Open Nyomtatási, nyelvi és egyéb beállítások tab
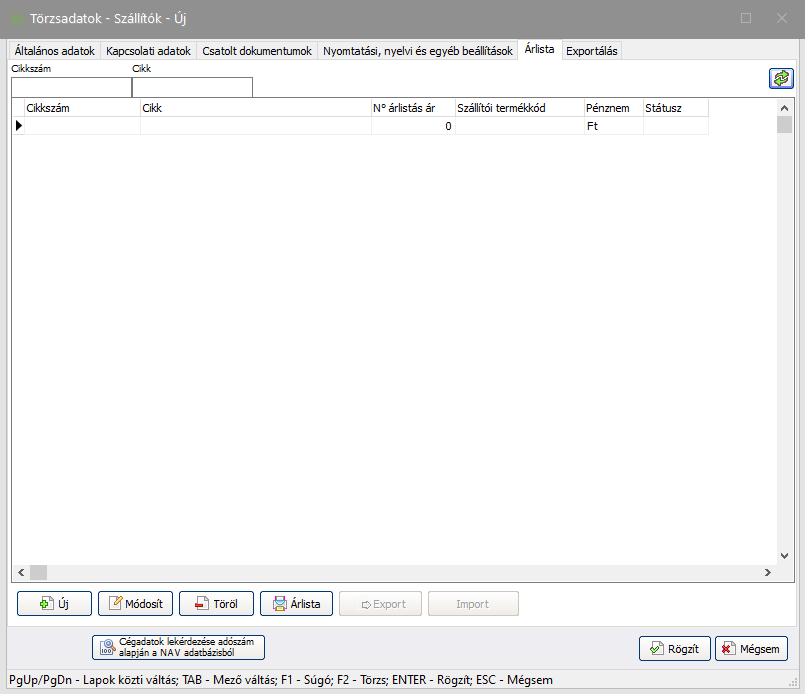Image resolution: width=805 pixels, height=694 pixels. (x=418, y=51)
